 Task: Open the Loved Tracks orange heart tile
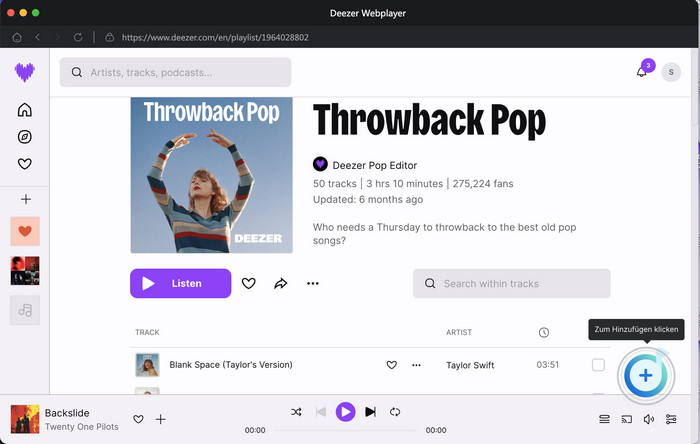point(25,231)
